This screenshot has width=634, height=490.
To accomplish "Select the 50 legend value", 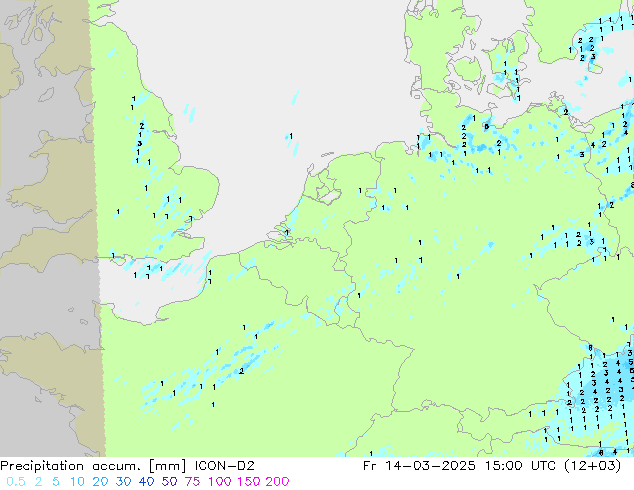I will (169, 482).
